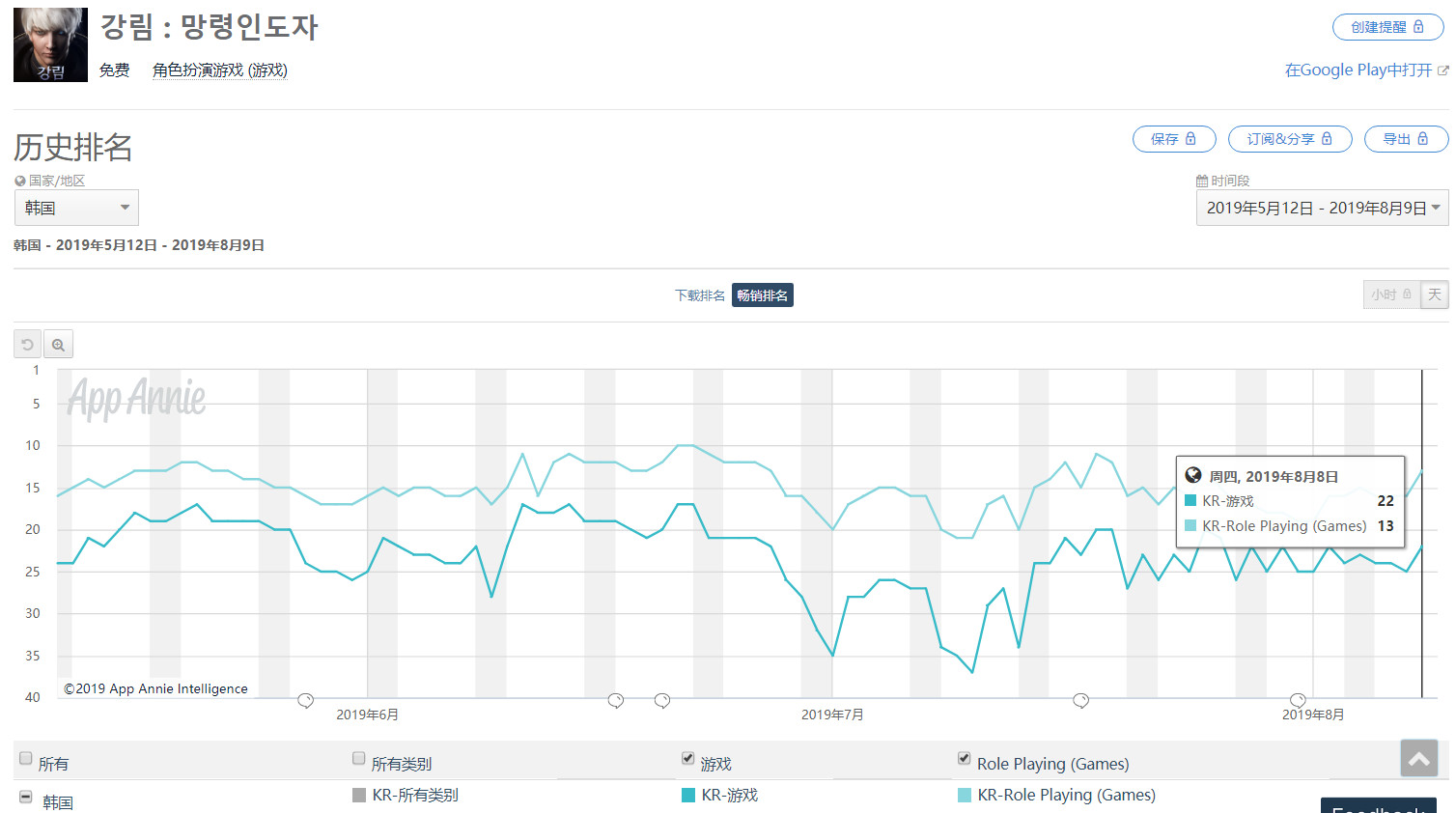The image size is (1456, 813).
Task: Select the 畅销排名 tab
Action: click(x=762, y=295)
